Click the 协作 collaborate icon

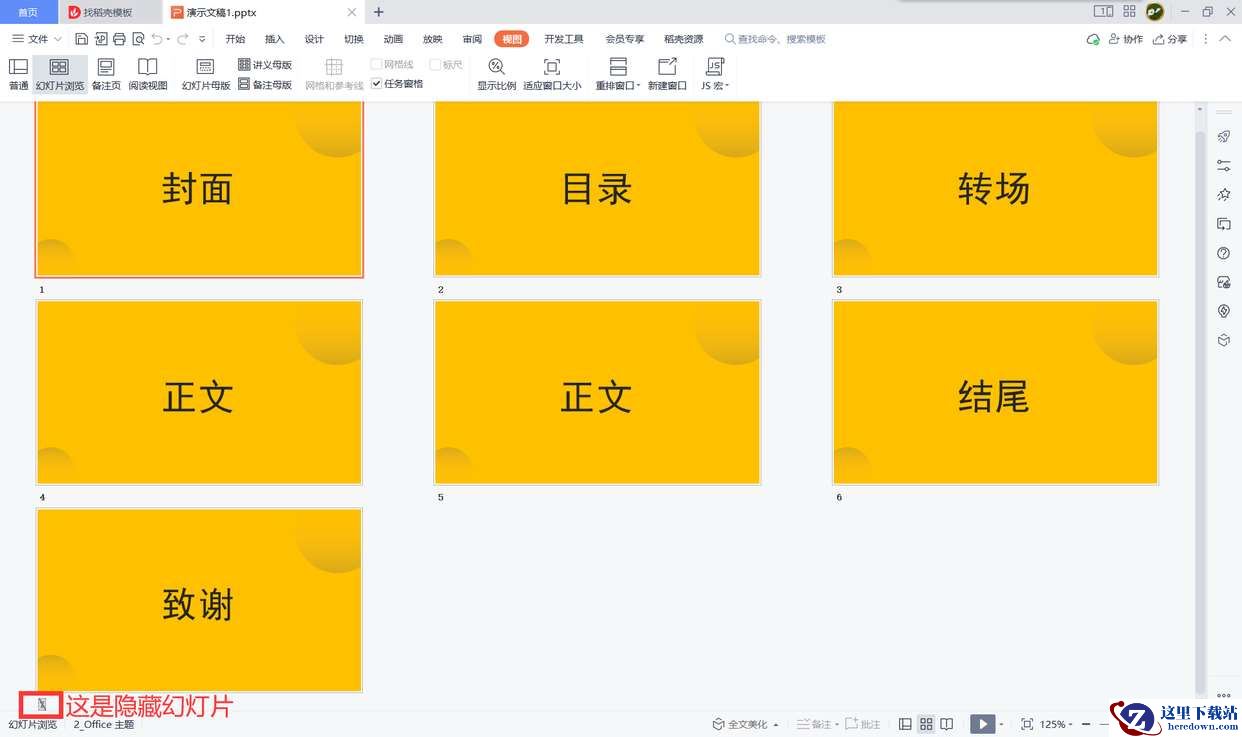tap(1125, 39)
